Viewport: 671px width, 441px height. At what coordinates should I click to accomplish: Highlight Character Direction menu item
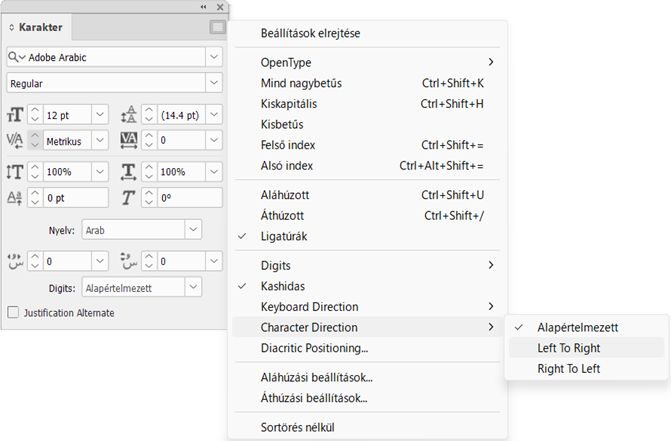pos(367,328)
